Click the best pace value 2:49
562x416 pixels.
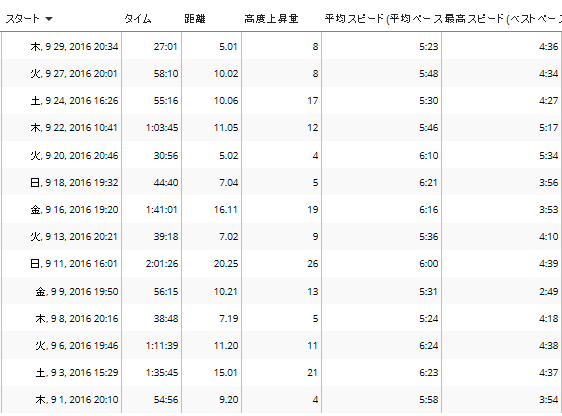pyautogui.click(x=549, y=291)
